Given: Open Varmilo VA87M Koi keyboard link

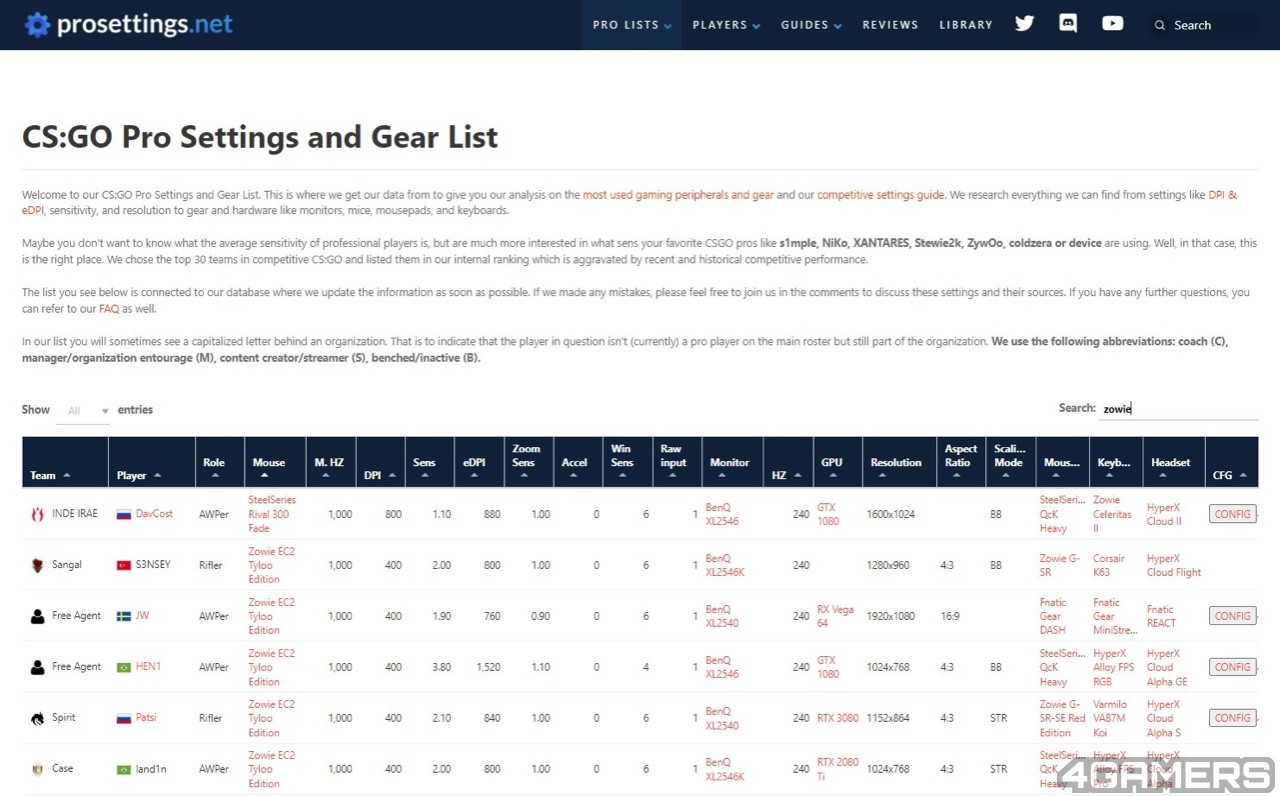Looking at the screenshot, I should point(1110,718).
